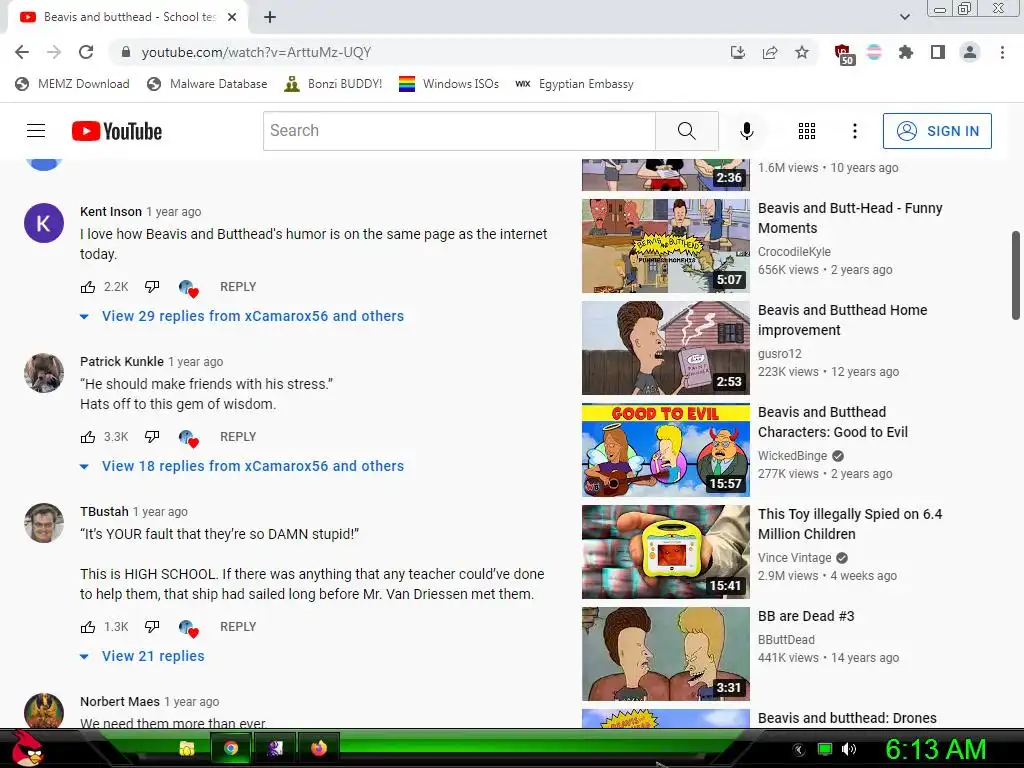Screen dimensions: 1024x768
Task: Open the Extensions puzzle menu
Action: pos(905,52)
